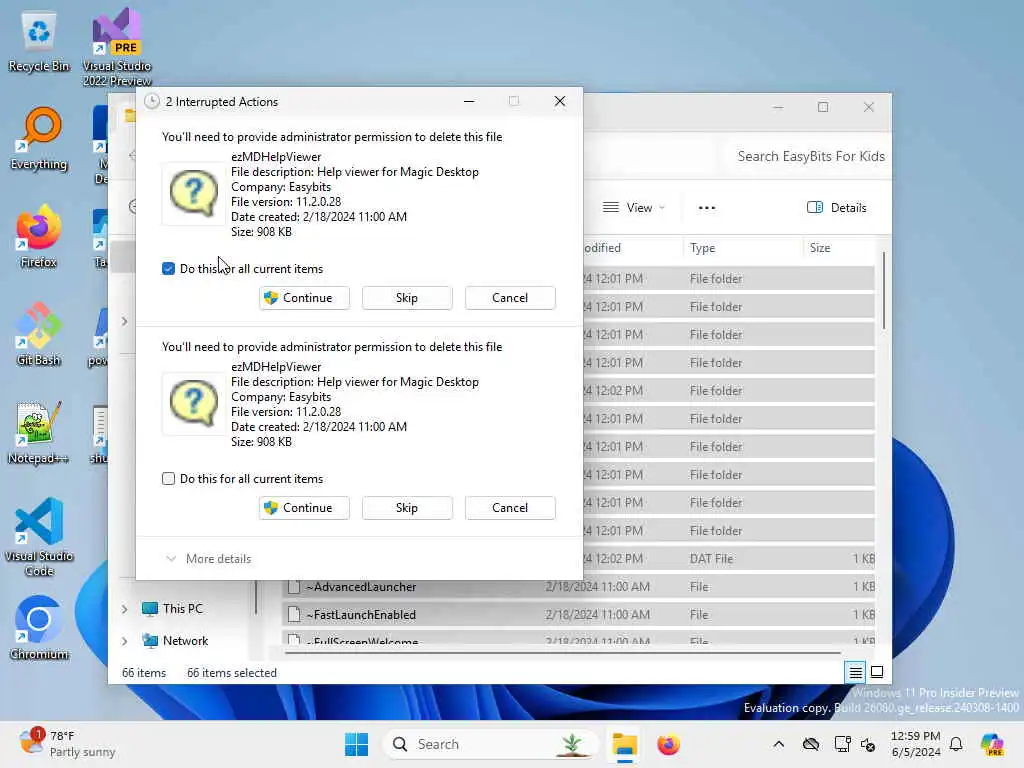This screenshot has height=768, width=1024.
Task: Click Skip in first delete prompt
Action: (407, 298)
